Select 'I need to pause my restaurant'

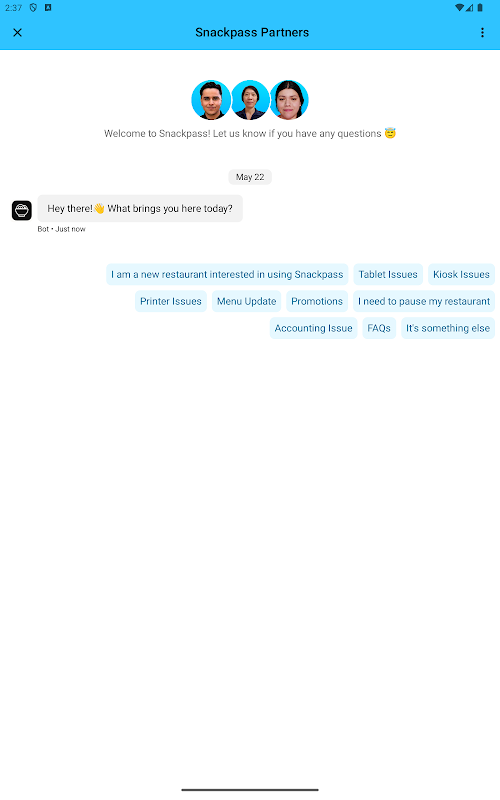pyautogui.click(x=424, y=302)
